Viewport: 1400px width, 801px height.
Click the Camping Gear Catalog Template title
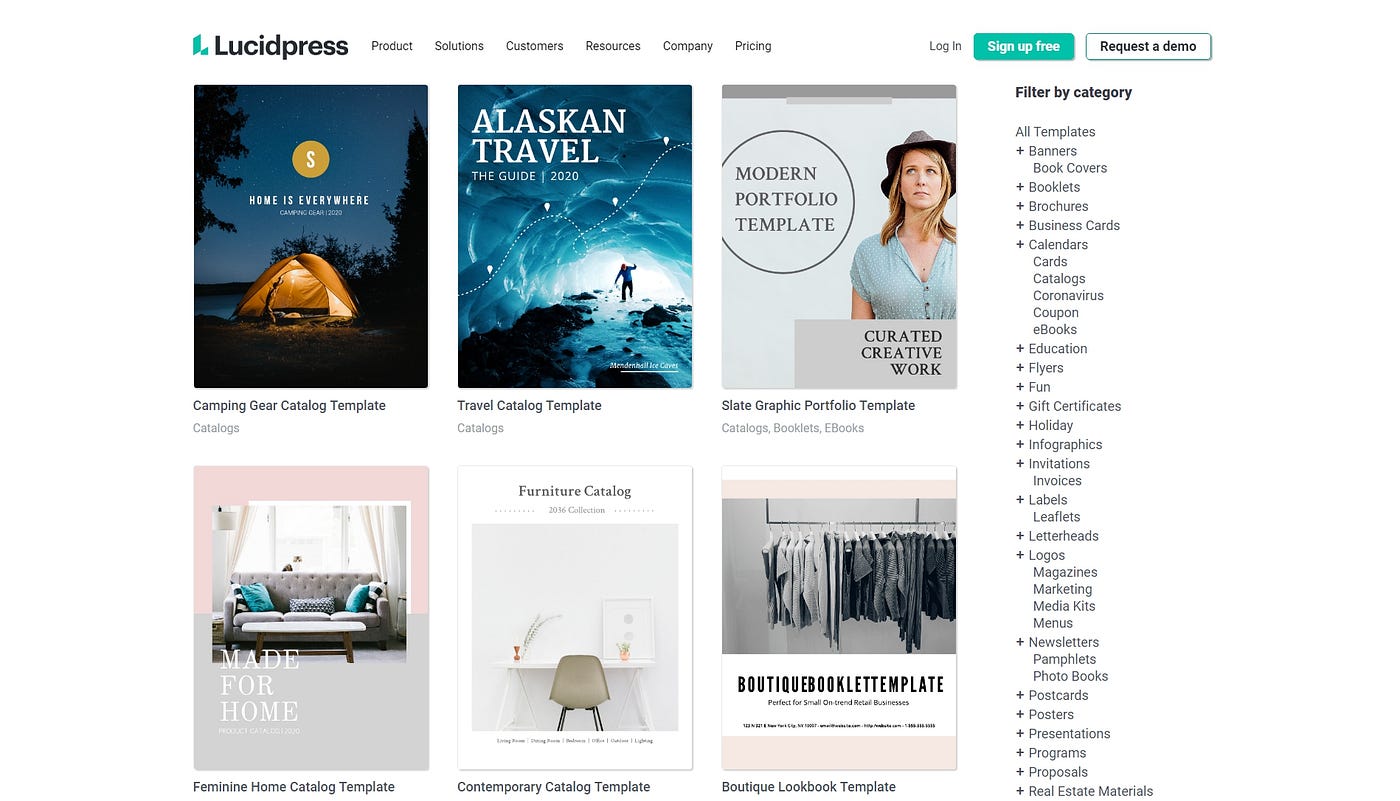point(289,405)
